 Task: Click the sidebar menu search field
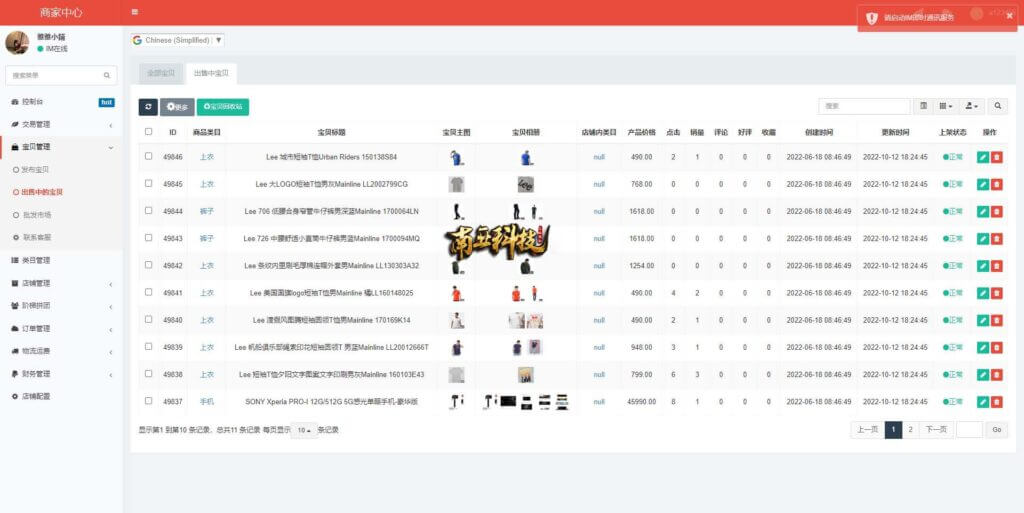56,76
